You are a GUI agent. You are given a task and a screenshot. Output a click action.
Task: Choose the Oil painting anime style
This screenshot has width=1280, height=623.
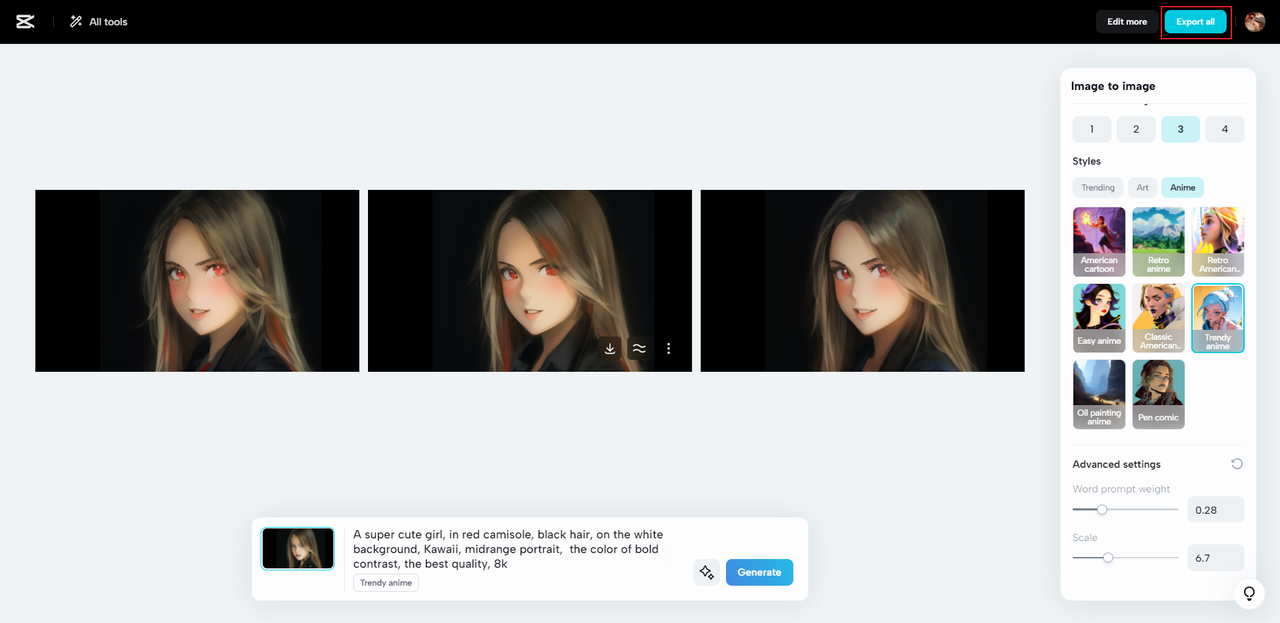tap(1099, 394)
